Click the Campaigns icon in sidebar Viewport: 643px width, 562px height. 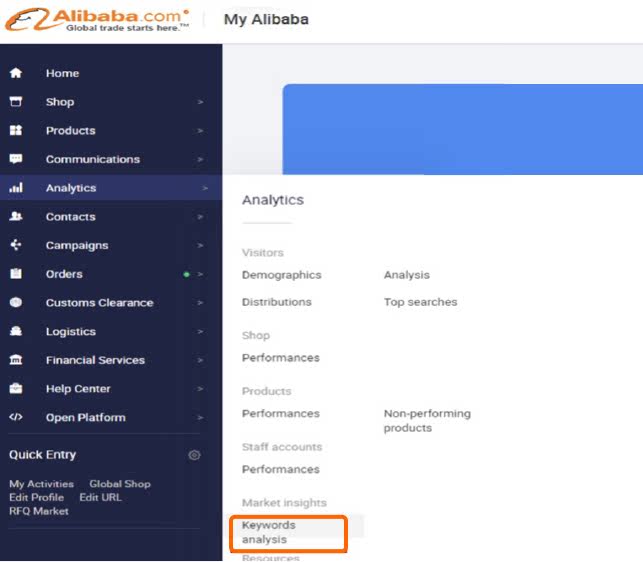coord(16,245)
